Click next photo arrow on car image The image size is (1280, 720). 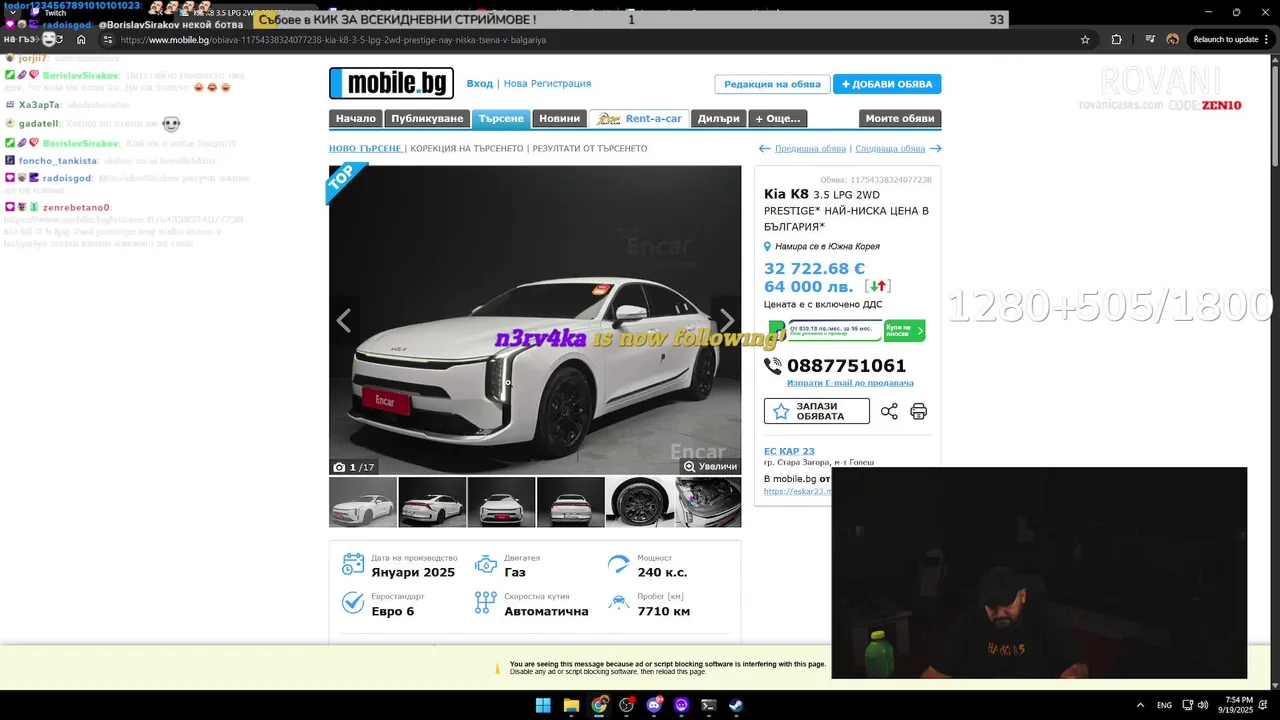point(727,320)
